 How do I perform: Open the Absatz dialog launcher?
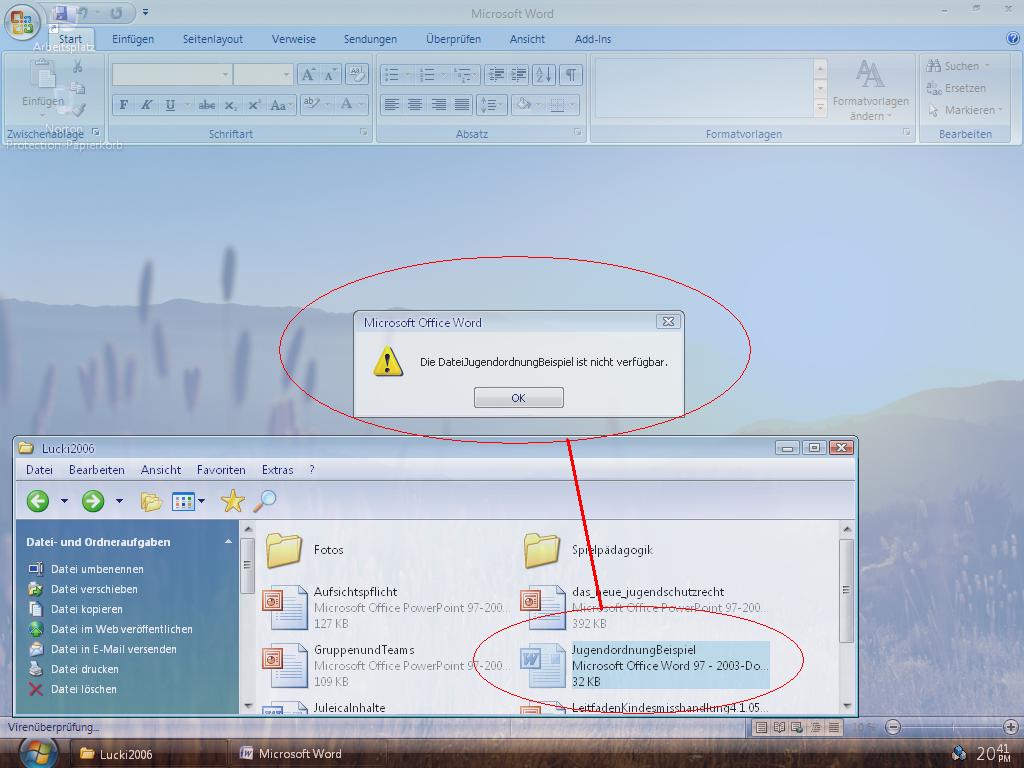[x=577, y=132]
